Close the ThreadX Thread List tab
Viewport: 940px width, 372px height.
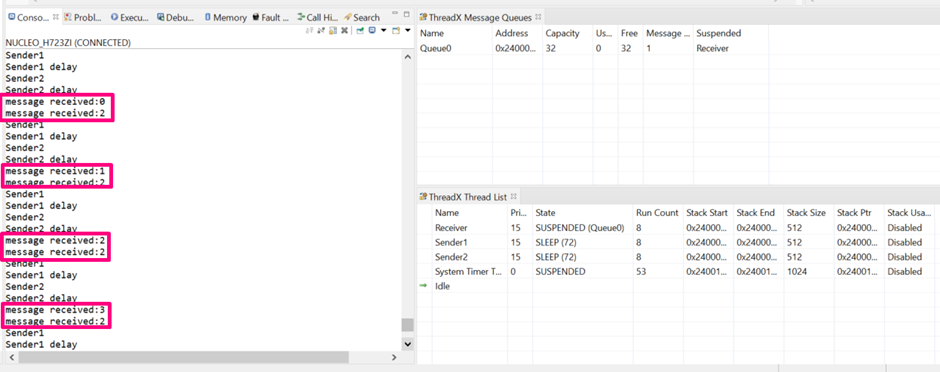point(513,196)
